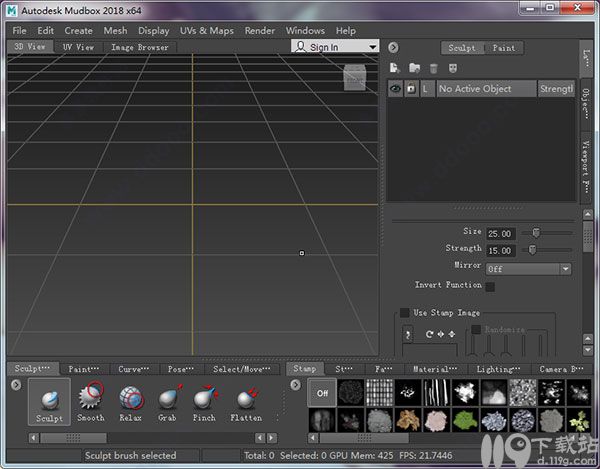Open the Create menu
This screenshot has width=600, height=469.
coord(78,31)
